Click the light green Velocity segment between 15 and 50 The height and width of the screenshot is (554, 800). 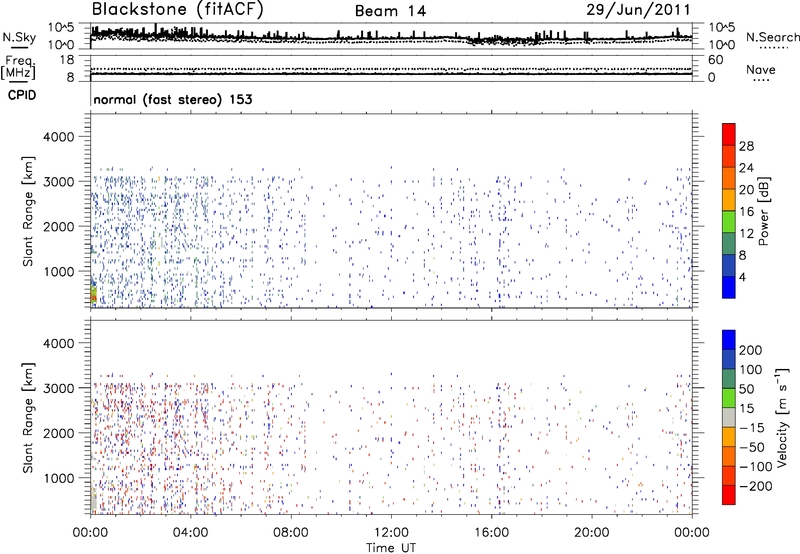[x=729, y=398]
